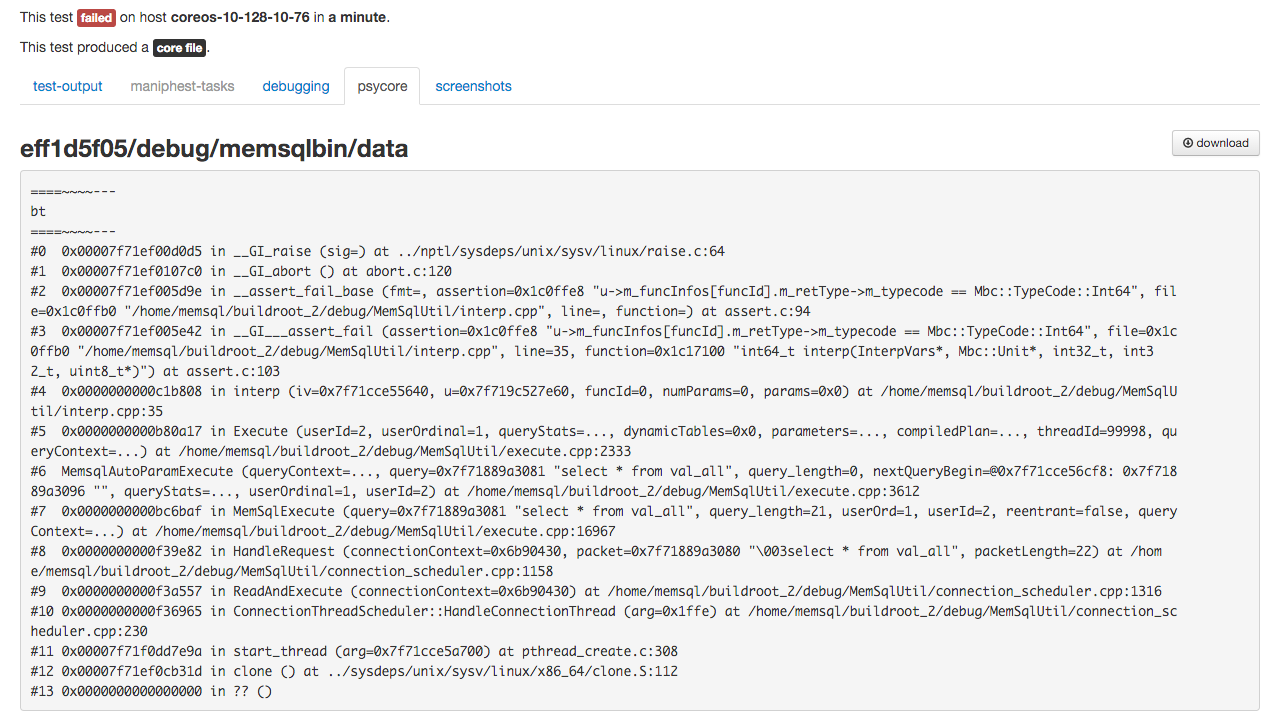Switch to the maniphest-tasks tab
1280x720 pixels.
coord(182,86)
